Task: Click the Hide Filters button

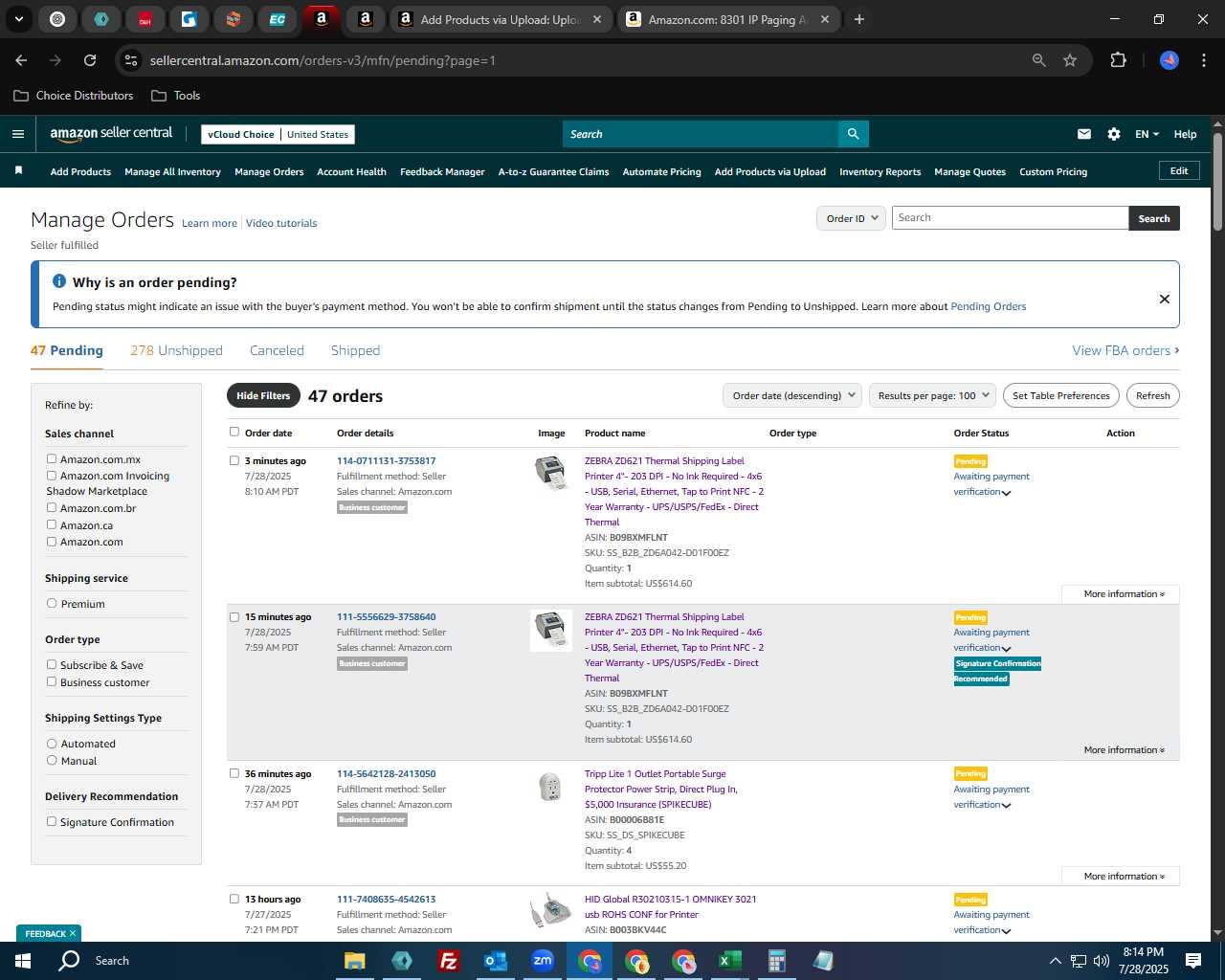Action: tap(263, 395)
